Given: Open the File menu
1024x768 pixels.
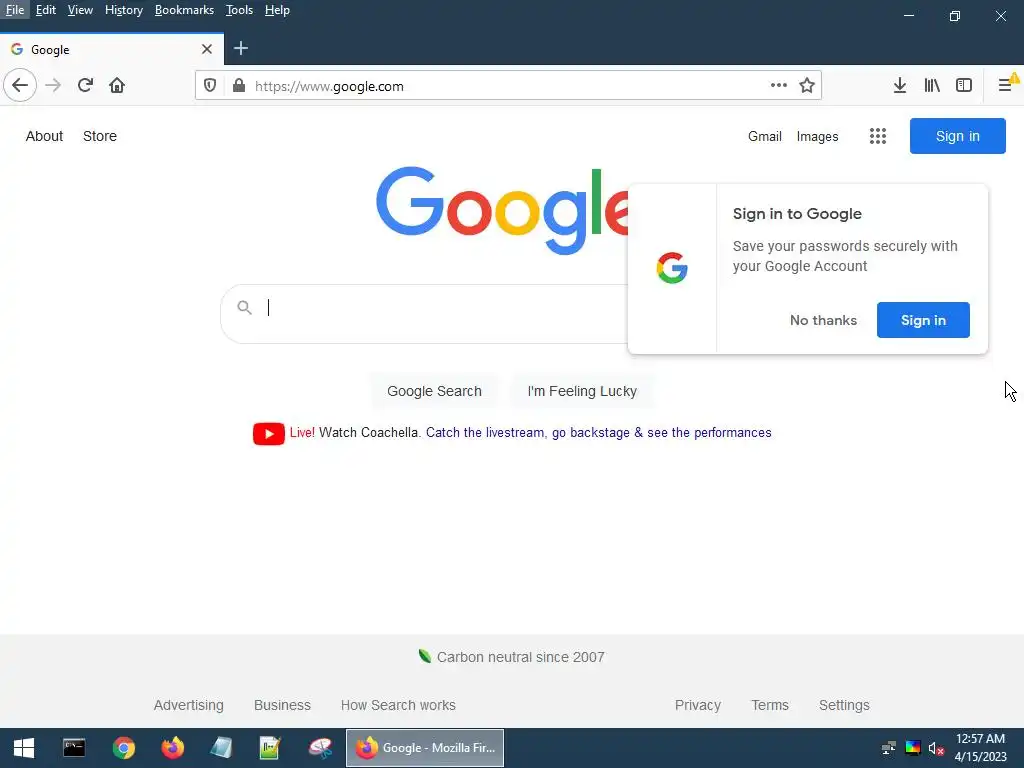Looking at the screenshot, I should pos(14,10).
